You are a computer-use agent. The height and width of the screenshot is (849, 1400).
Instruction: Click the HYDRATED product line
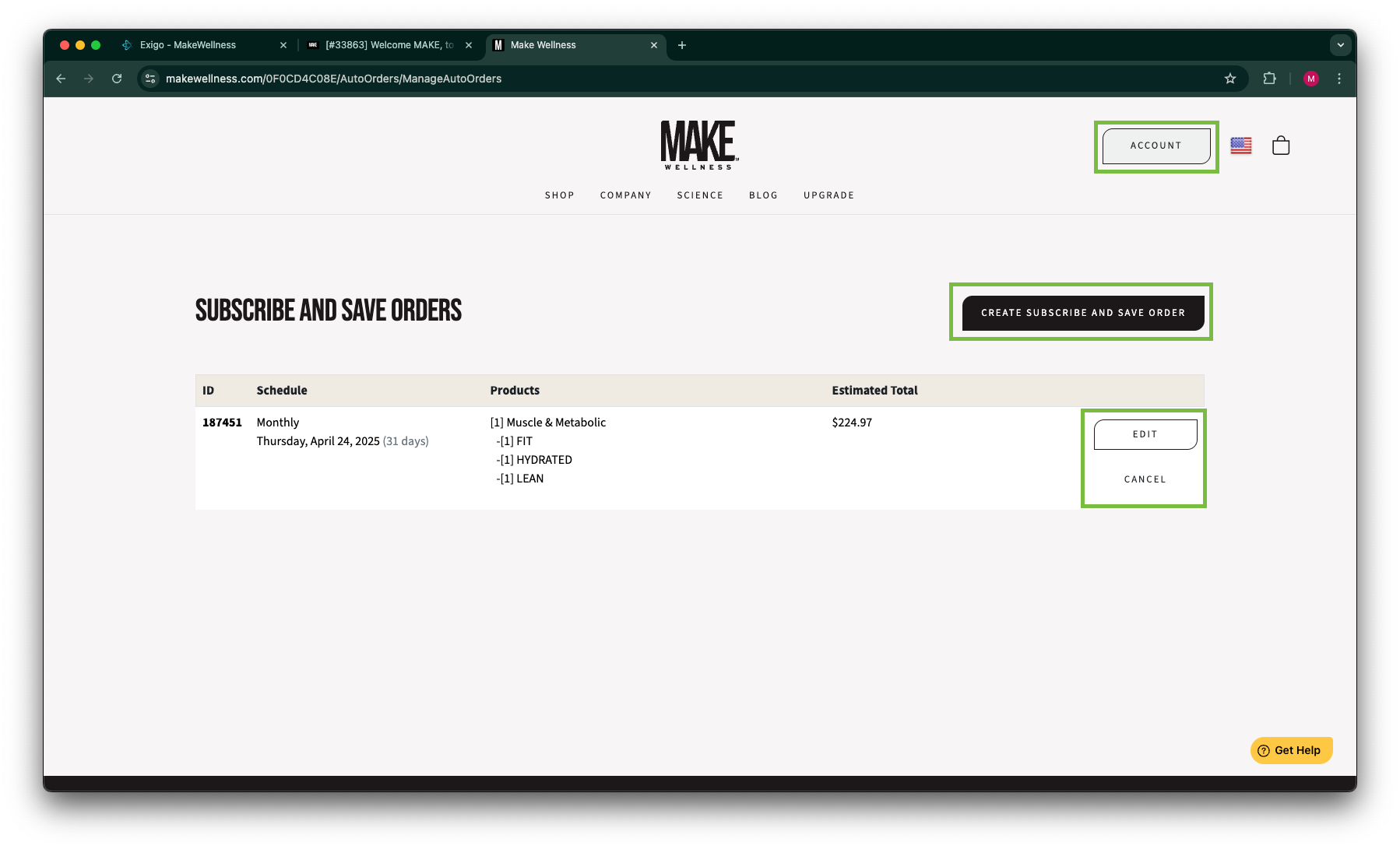(x=534, y=460)
